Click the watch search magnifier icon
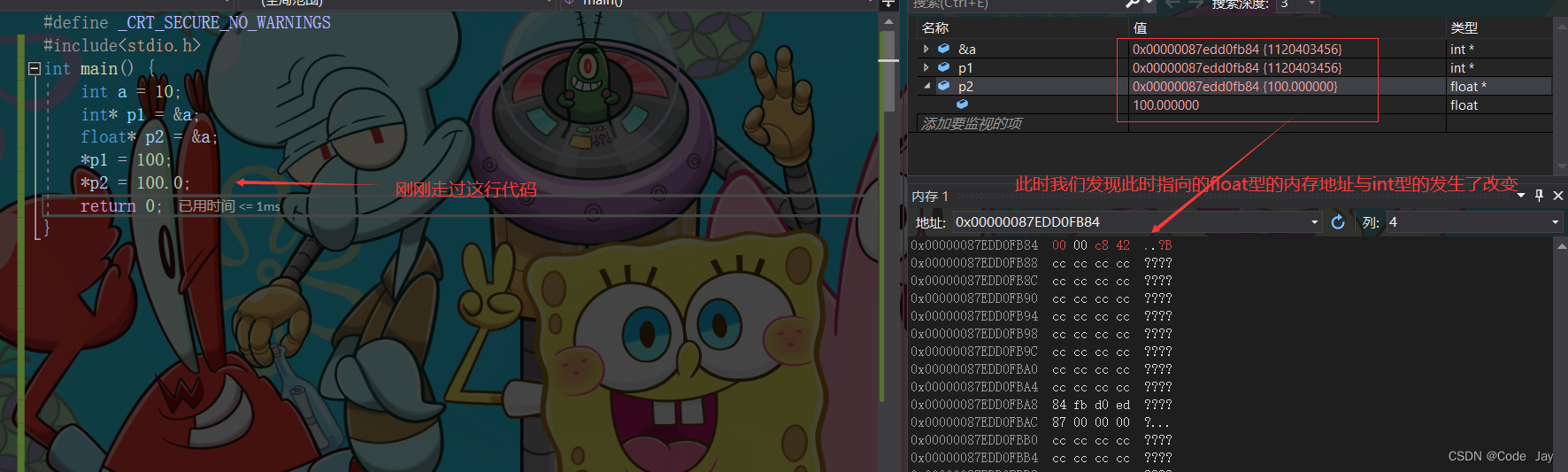This screenshot has width=1568, height=472. [x=1134, y=4]
